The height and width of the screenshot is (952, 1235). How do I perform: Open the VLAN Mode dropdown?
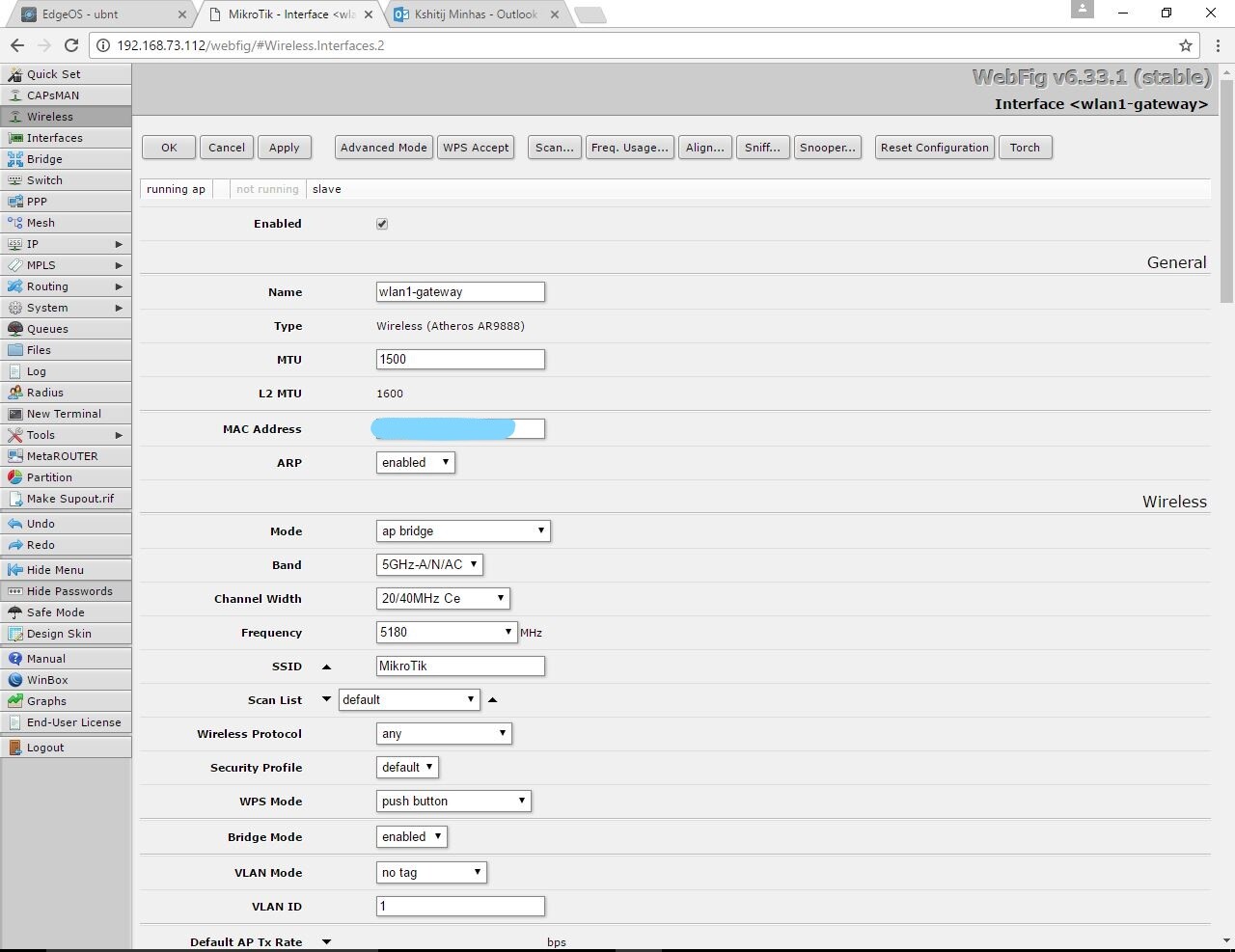[x=431, y=873]
